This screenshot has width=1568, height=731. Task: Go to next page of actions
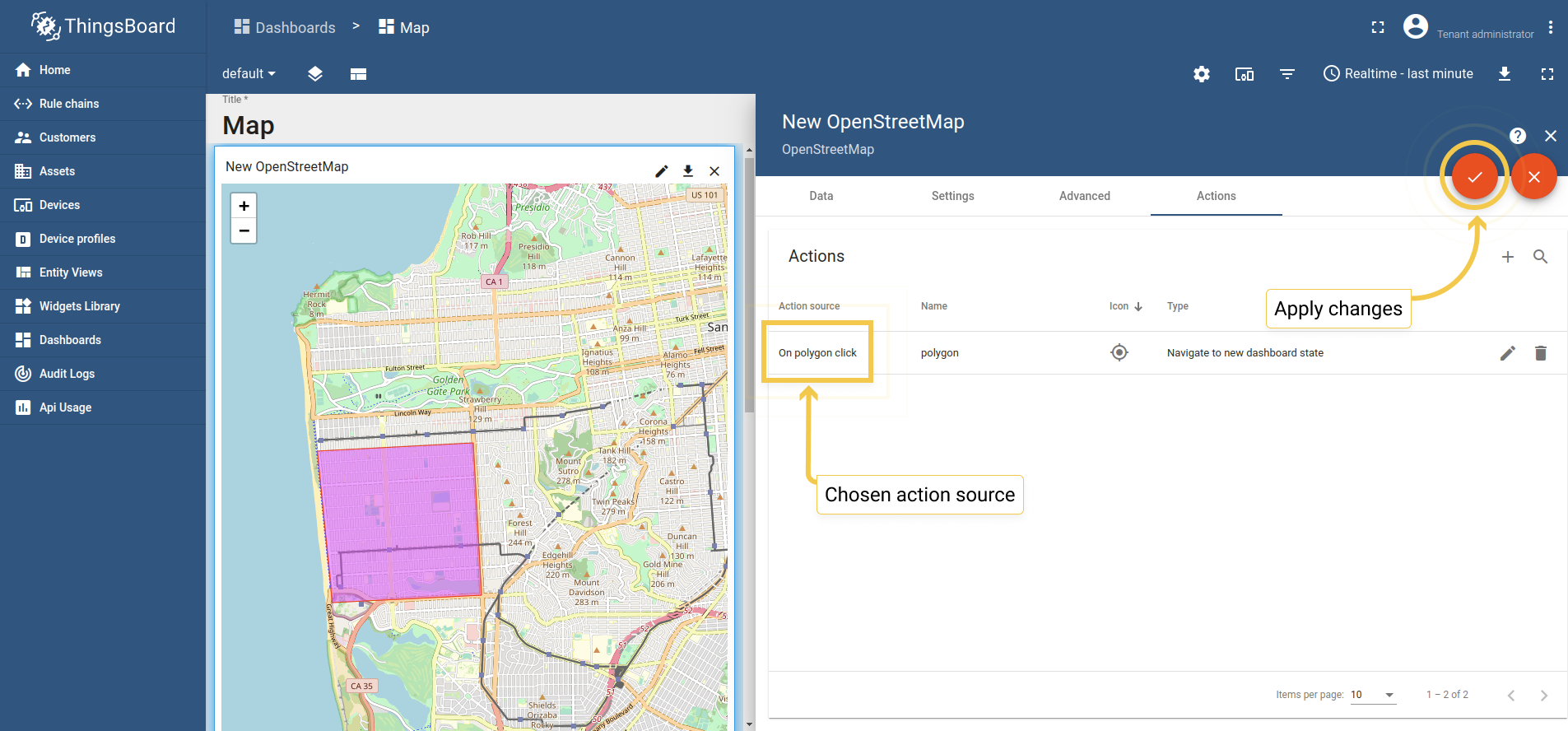(x=1544, y=696)
